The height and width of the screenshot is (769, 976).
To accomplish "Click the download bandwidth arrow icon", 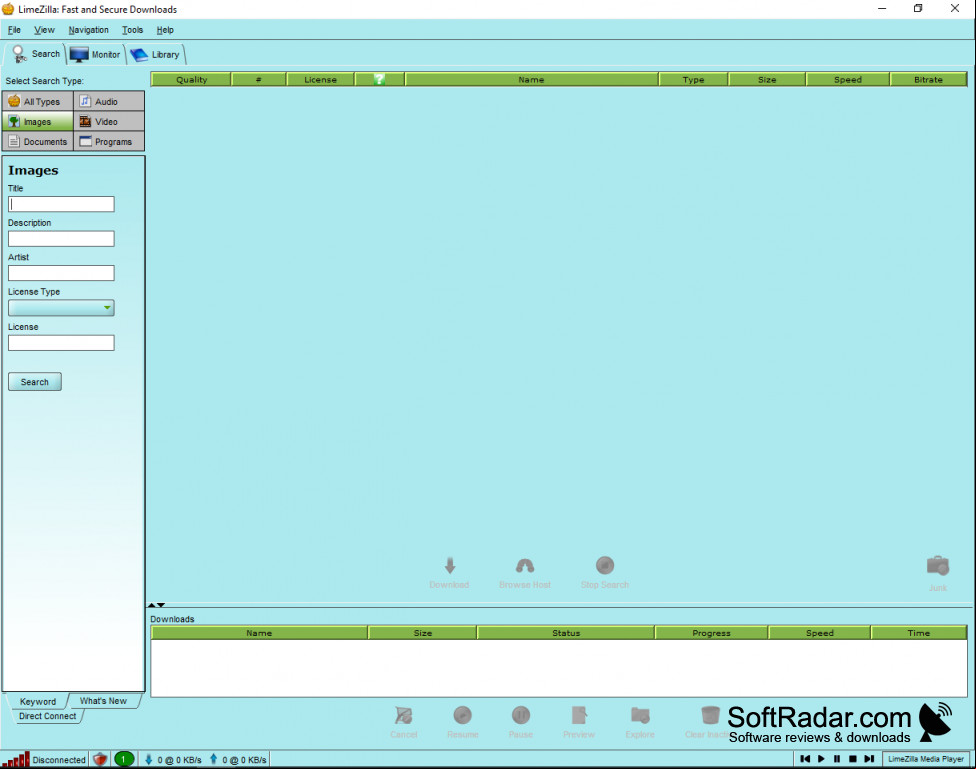I will [149, 759].
